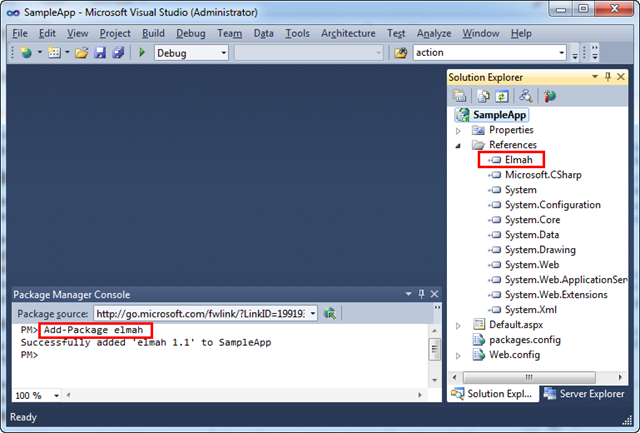The height and width of the screenshot is (433, 640).
Task: Expand the Web.config node
Action: [x=458, y=356]
